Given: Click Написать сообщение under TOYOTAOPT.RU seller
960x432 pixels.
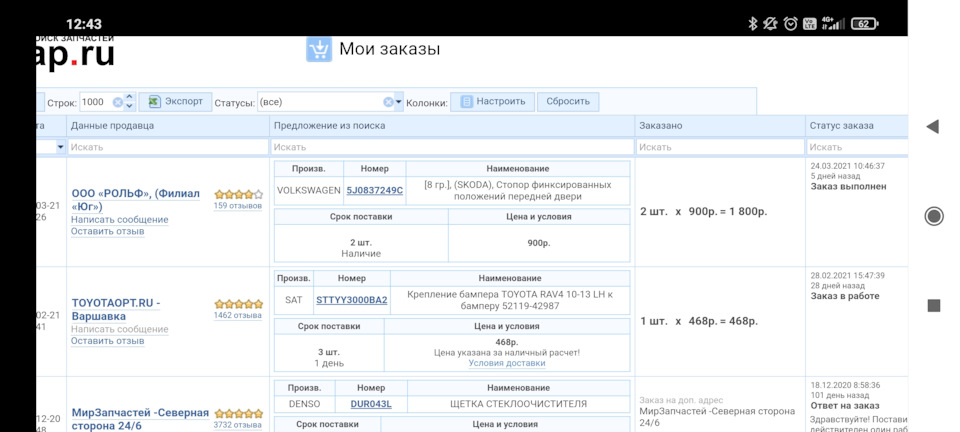Looking at the screenshot, I should [x=119, y=329].
